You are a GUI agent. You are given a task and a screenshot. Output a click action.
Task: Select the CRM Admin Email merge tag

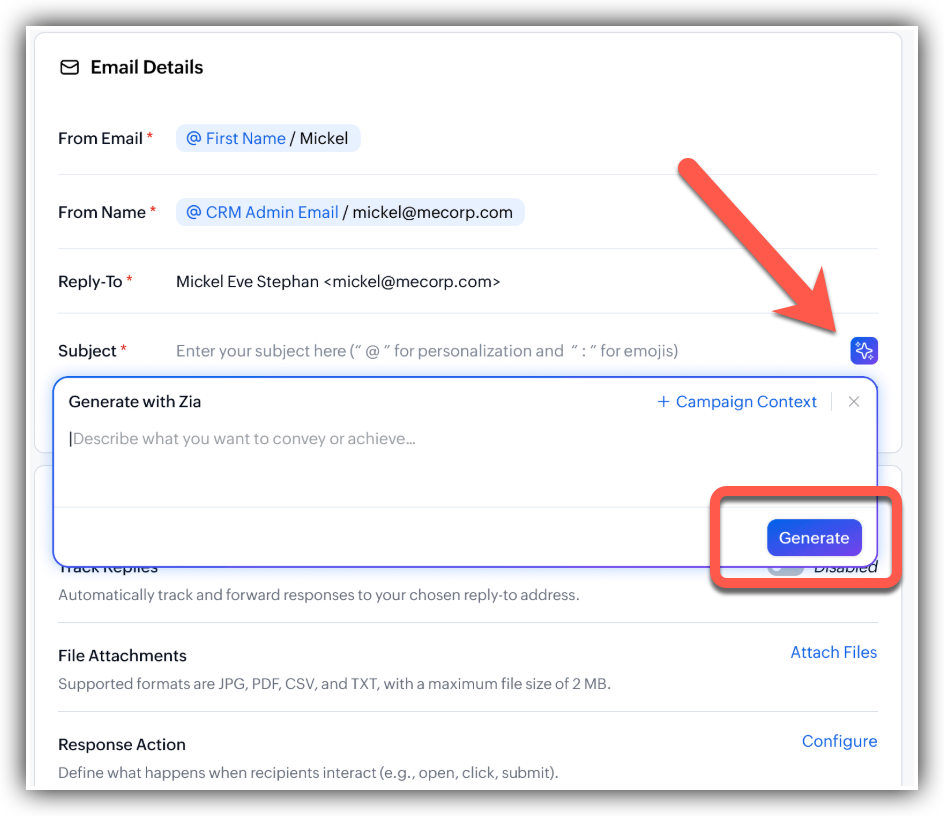point(350,212)
